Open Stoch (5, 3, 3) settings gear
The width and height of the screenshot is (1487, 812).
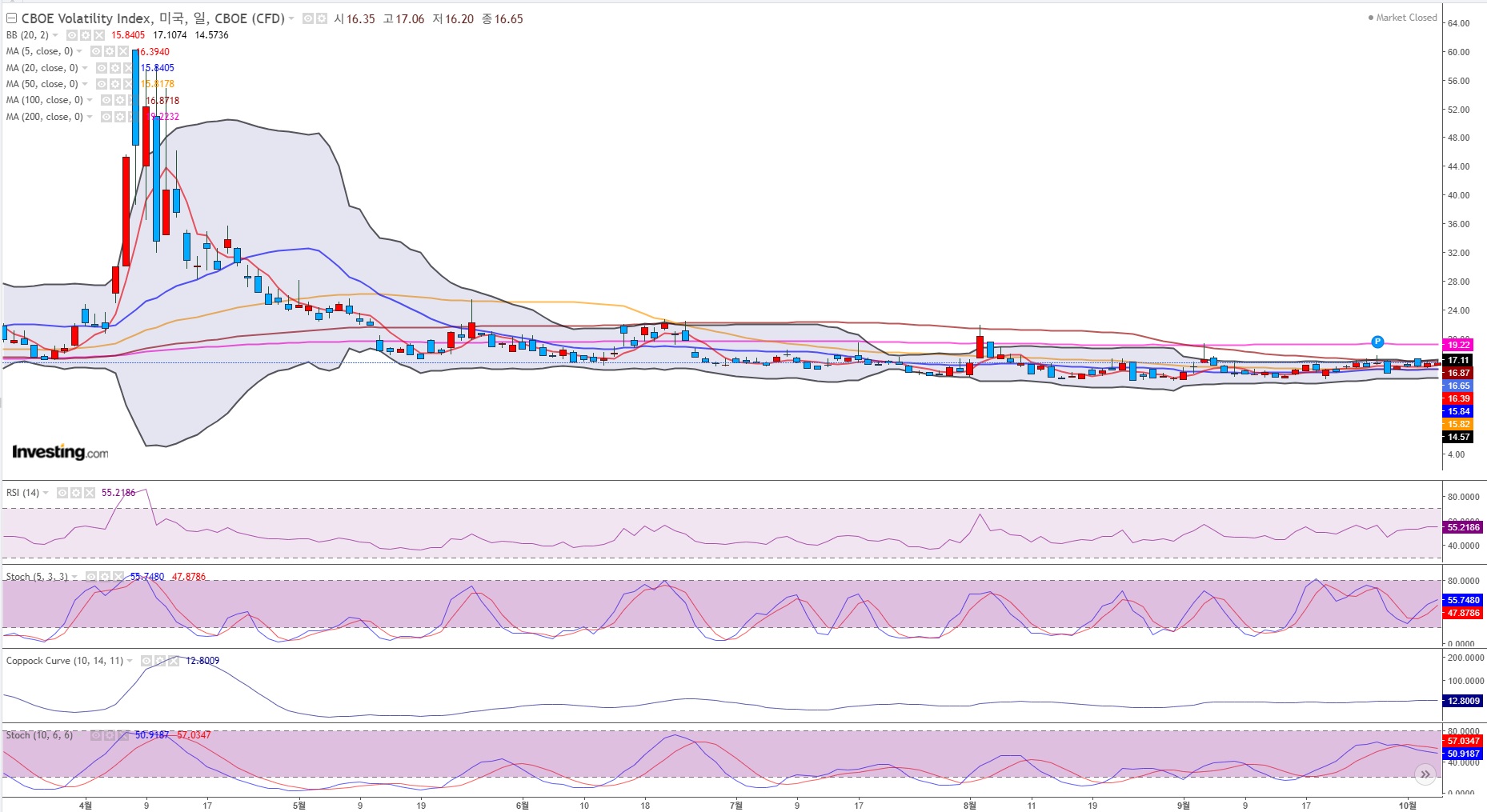105,577
